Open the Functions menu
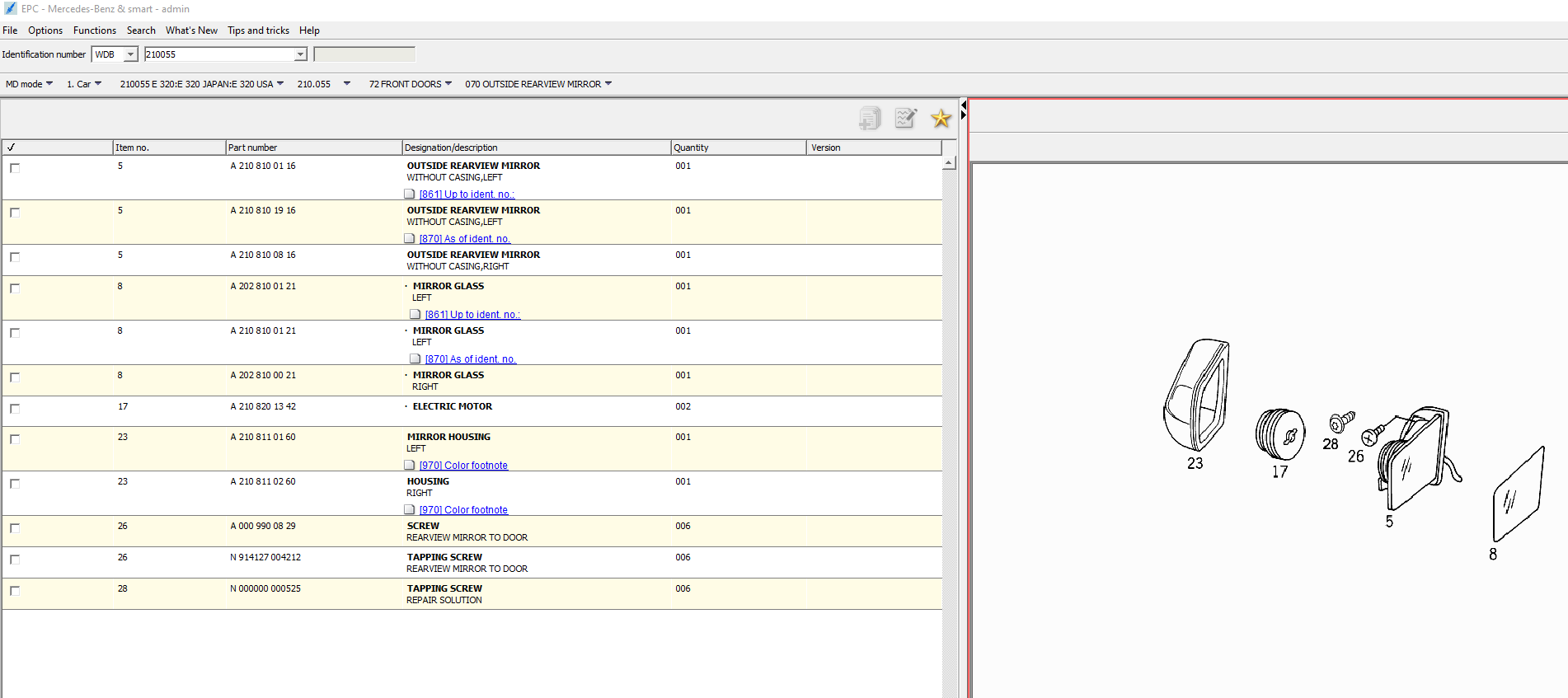The image size is (1568, 698). coord(95,30)
